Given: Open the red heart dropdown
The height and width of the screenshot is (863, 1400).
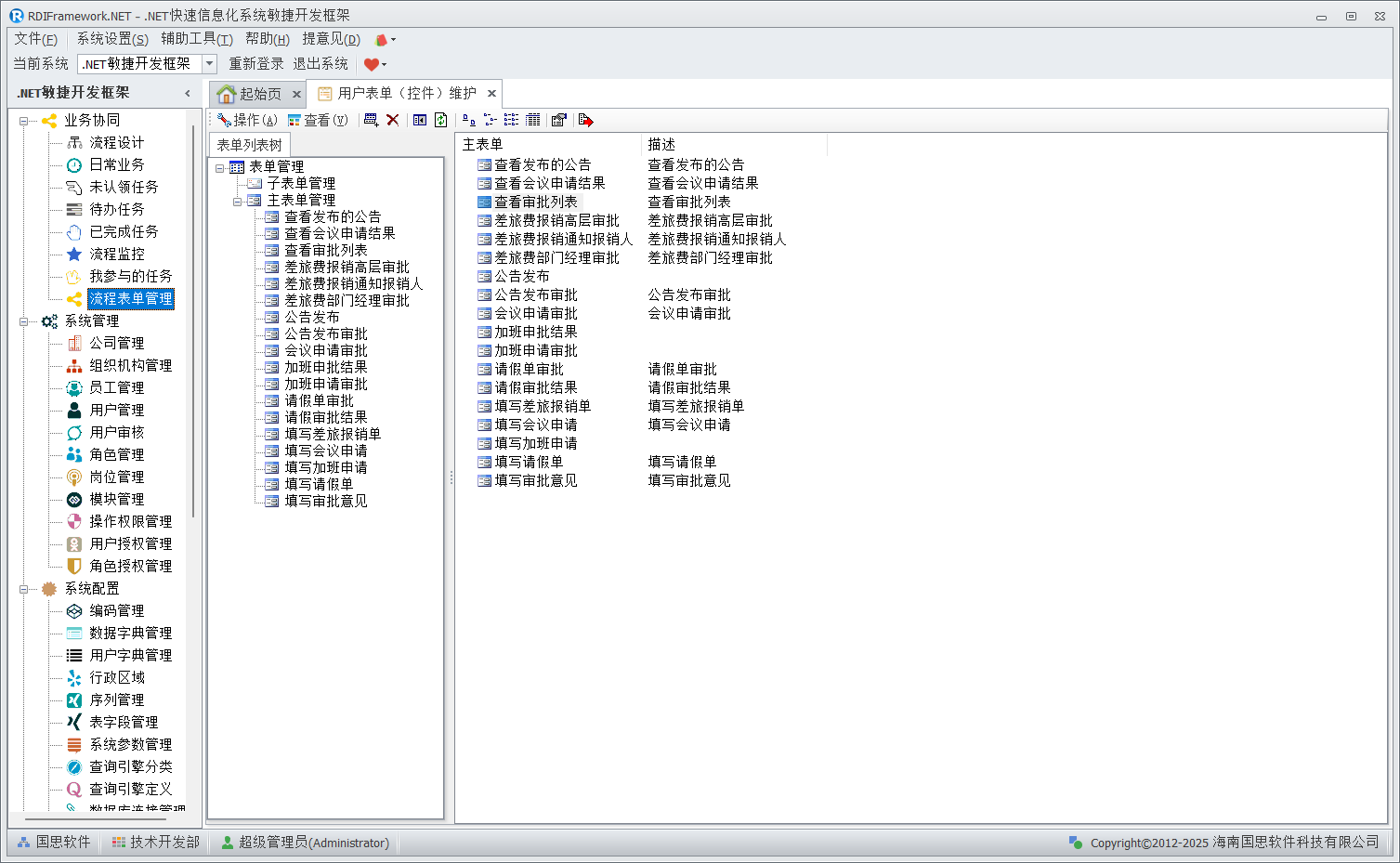Looking at the screenshot, I should 375,64.
